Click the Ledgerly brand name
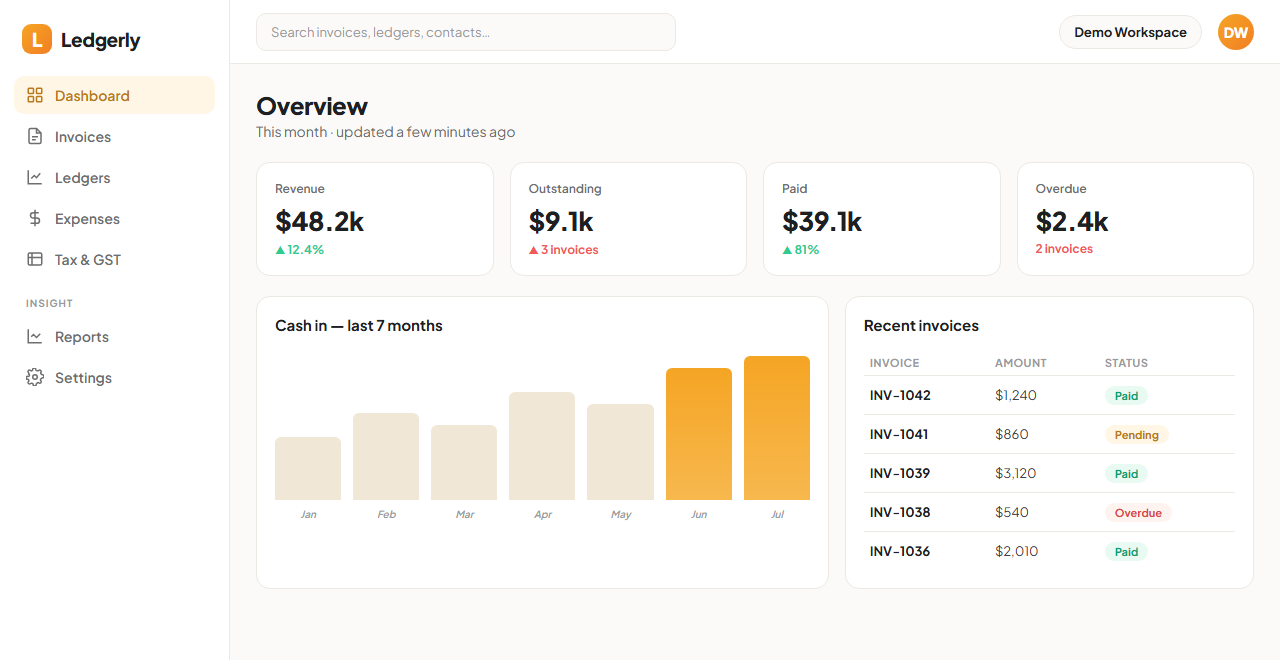The width and height of the screenshot is (1280, 660). (x=100, y=40)
